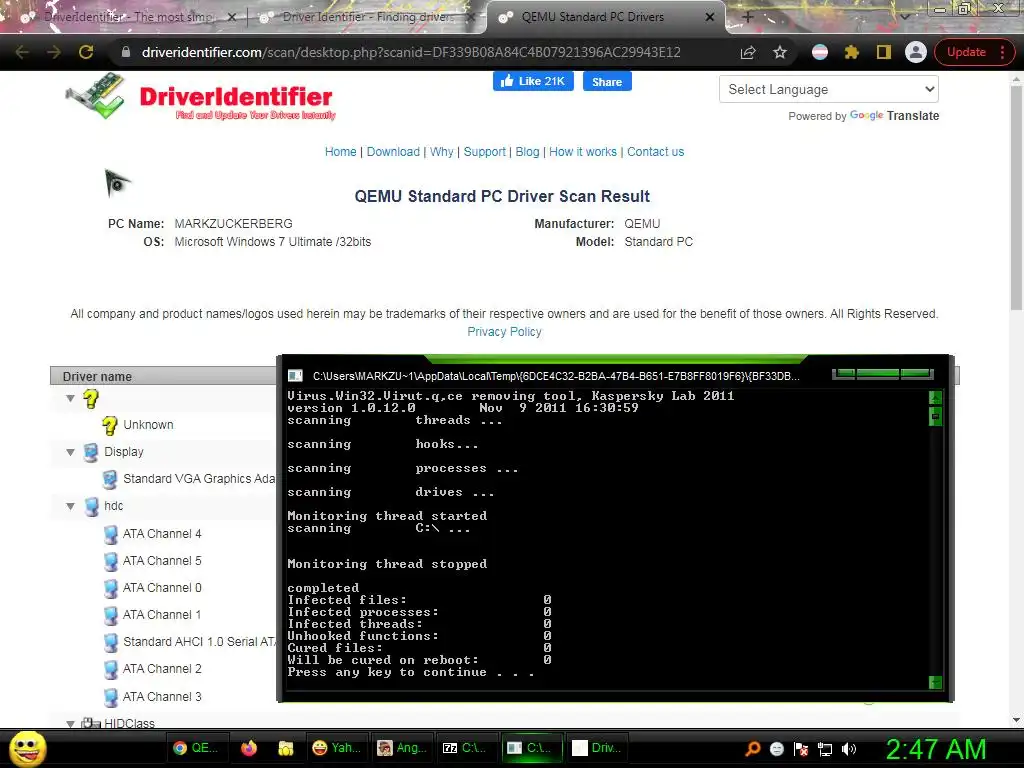Click the Display category monitor icon
Image resolution: width=1024 pixels, height=768 pixels.
coord(91,453)
